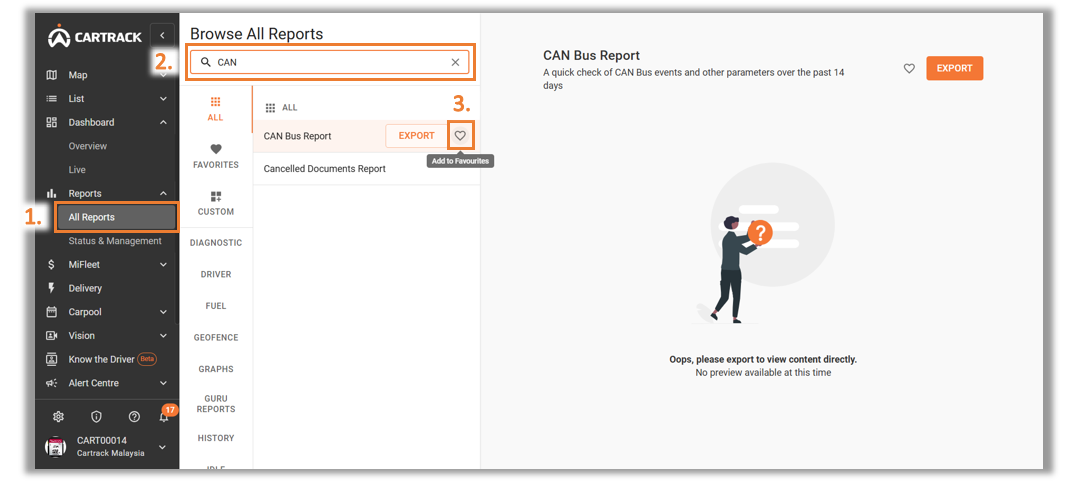Select the CUSTOM category tab
Image resolution: width=1073 pixels, height=487 pixels.
[216, 203]
